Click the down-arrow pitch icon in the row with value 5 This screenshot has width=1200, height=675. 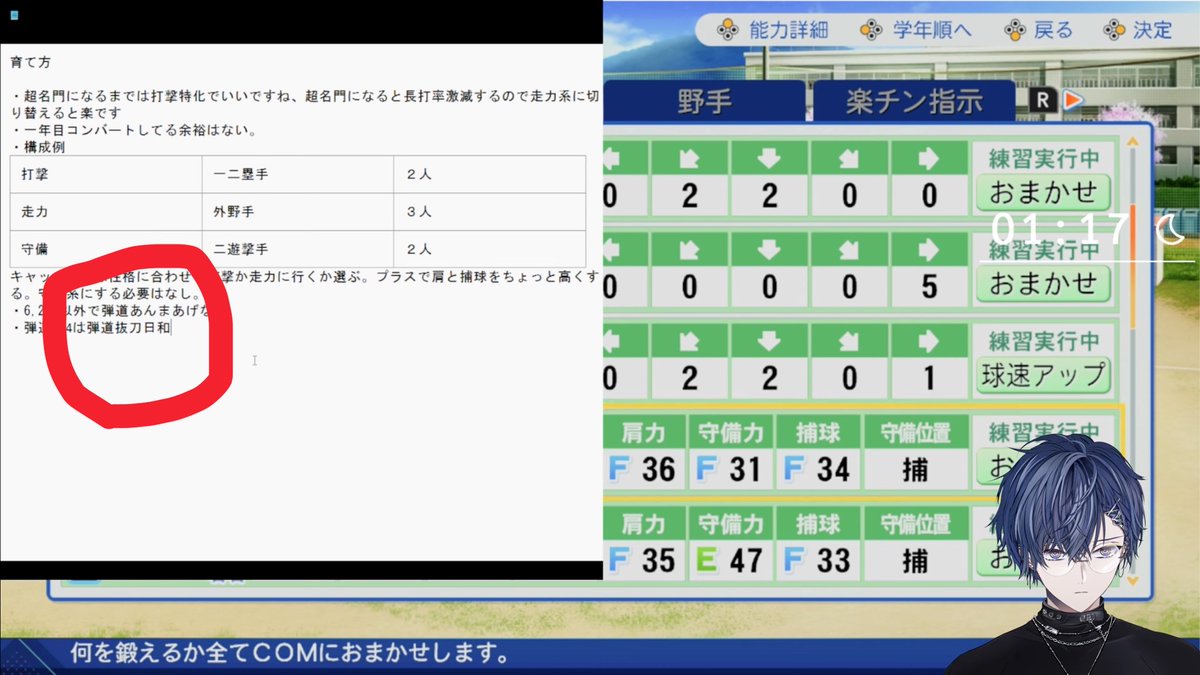(769, 249)
